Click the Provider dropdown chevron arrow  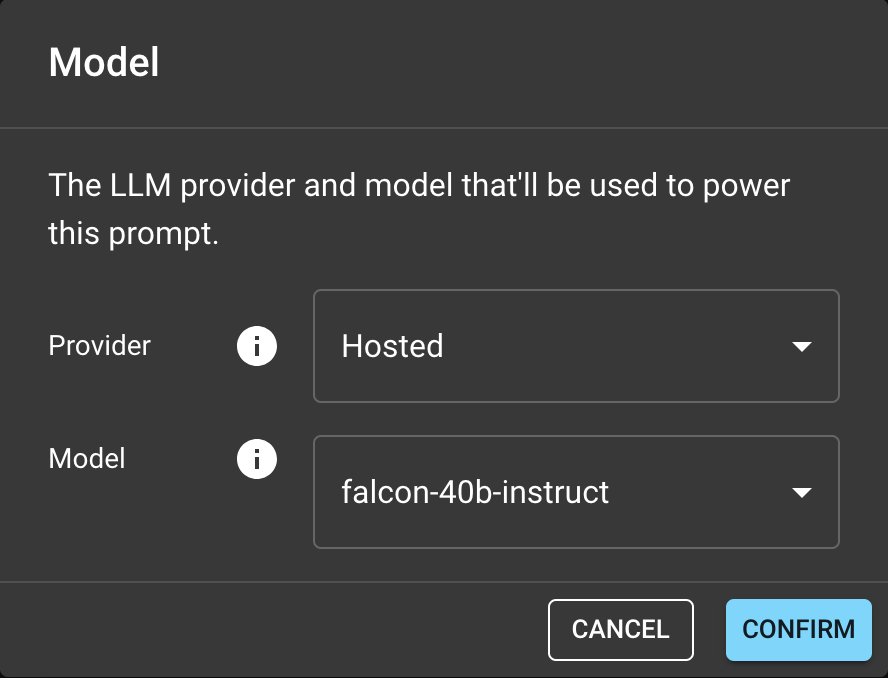(x=802, y=346)
